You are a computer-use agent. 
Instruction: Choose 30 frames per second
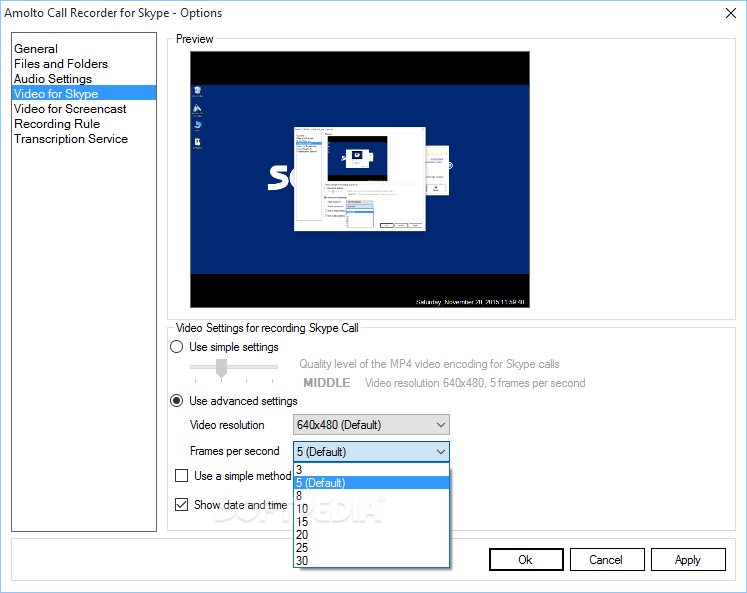point(371,561)
